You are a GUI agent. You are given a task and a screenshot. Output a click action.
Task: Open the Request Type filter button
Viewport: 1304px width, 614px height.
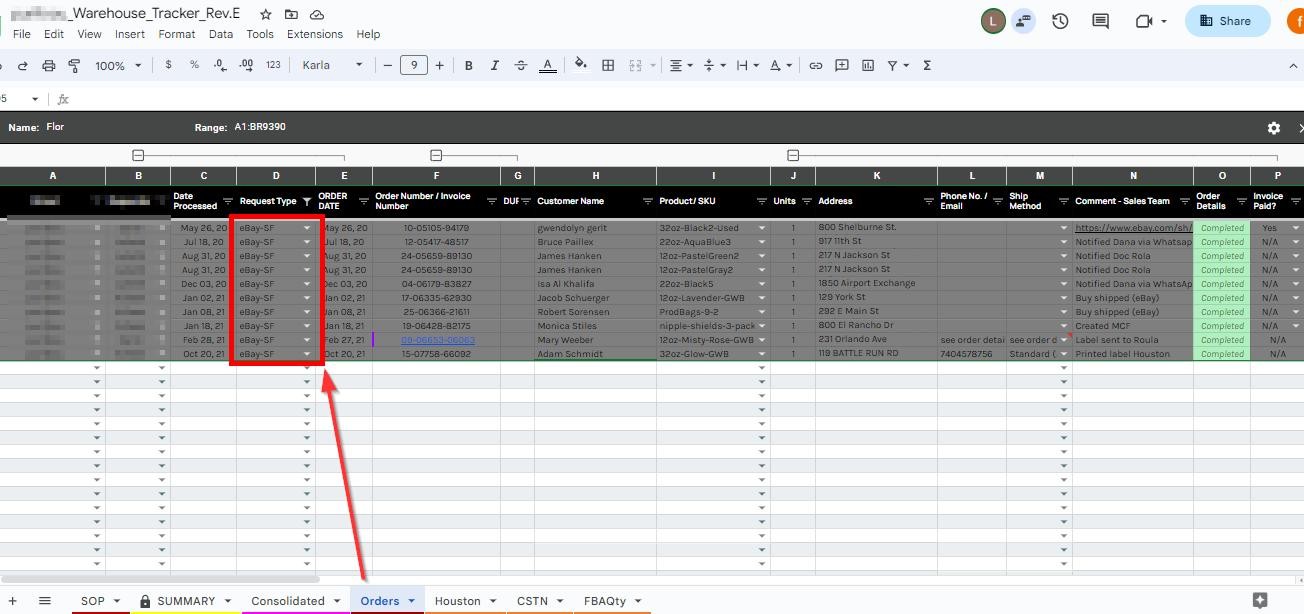[x=307, y=201]
